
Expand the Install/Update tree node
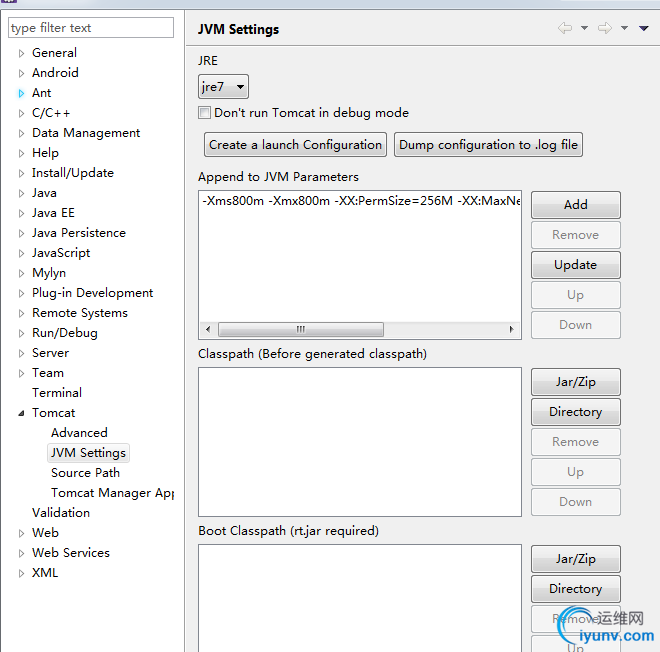coord(21,173)
